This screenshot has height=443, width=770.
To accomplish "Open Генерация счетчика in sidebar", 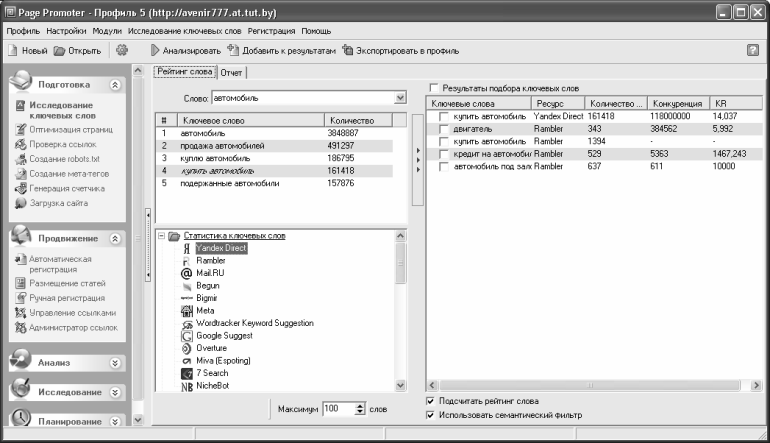I will point(69,188).
